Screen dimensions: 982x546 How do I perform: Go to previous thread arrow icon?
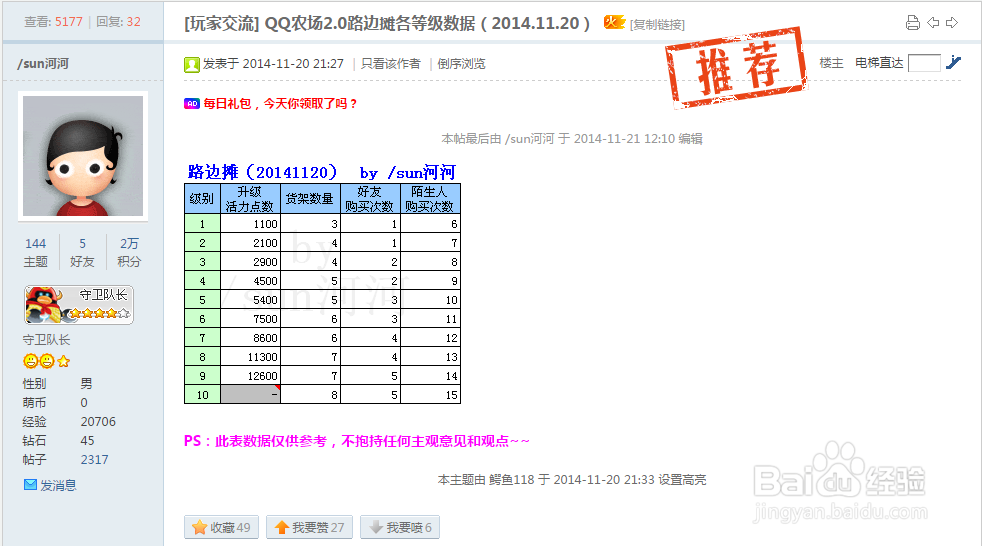pyautogui.click(x=933, y=23)
